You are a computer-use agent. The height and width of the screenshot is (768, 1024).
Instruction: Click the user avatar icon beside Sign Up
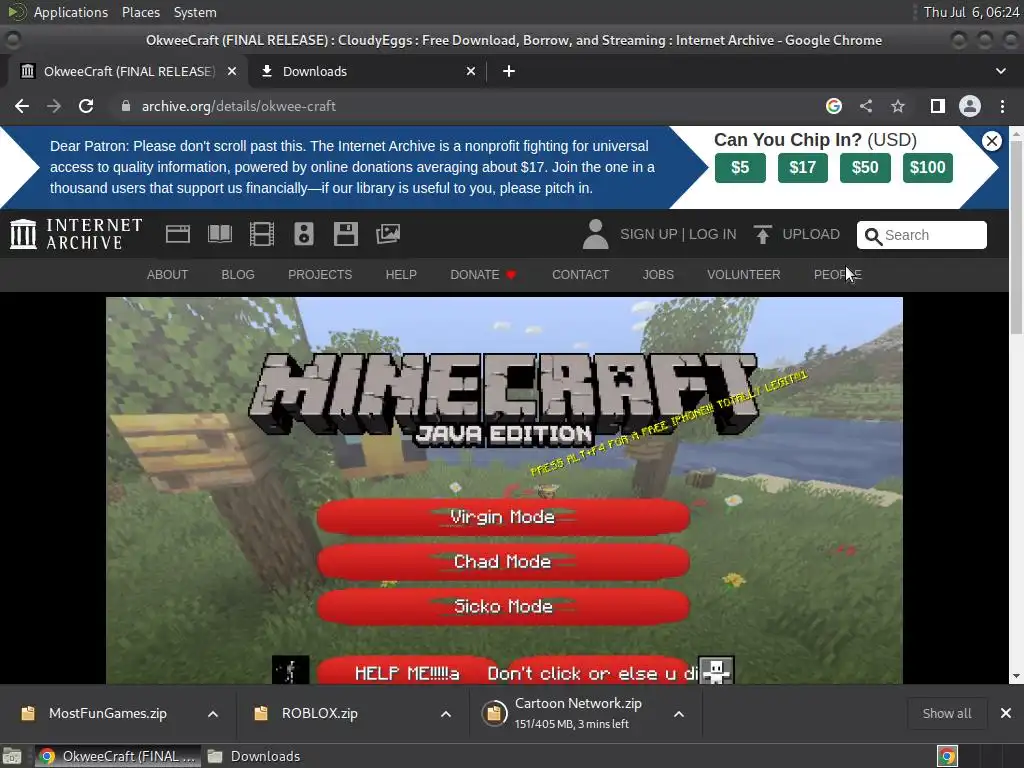tap(595, 234)
